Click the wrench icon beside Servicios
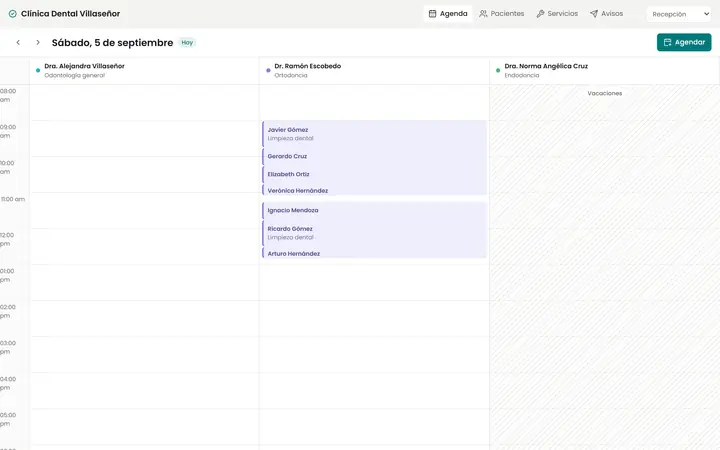Screen dimensions: 720x450 click(540, 14)
